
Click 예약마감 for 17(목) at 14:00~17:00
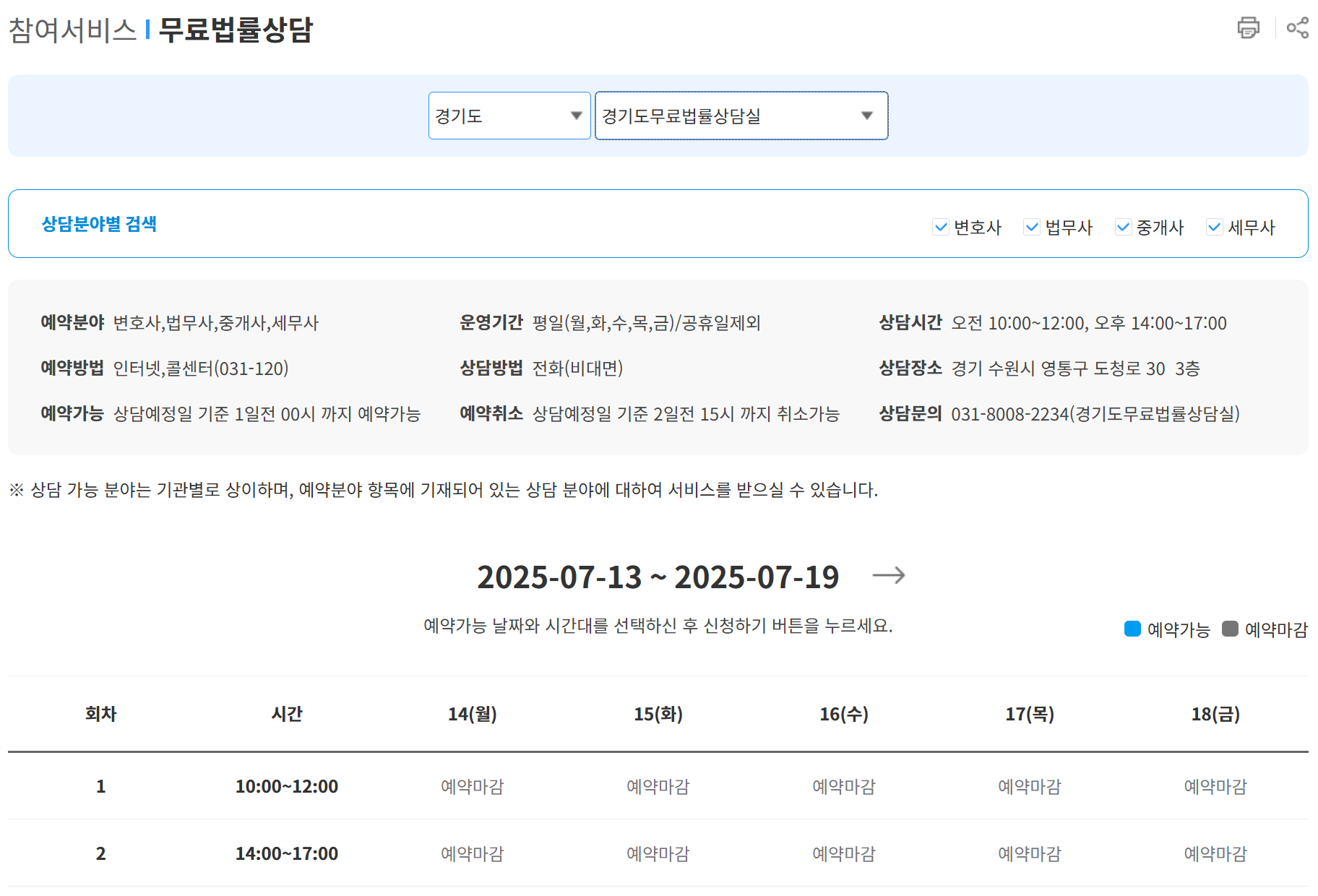pos(1030,853)
